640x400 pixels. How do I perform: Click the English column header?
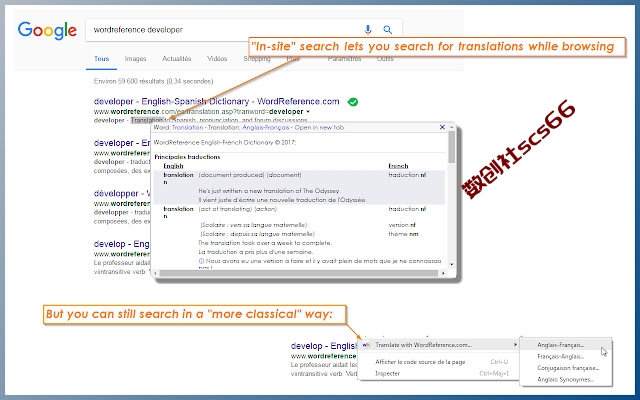pyautogui.click(x=173, y=166)
